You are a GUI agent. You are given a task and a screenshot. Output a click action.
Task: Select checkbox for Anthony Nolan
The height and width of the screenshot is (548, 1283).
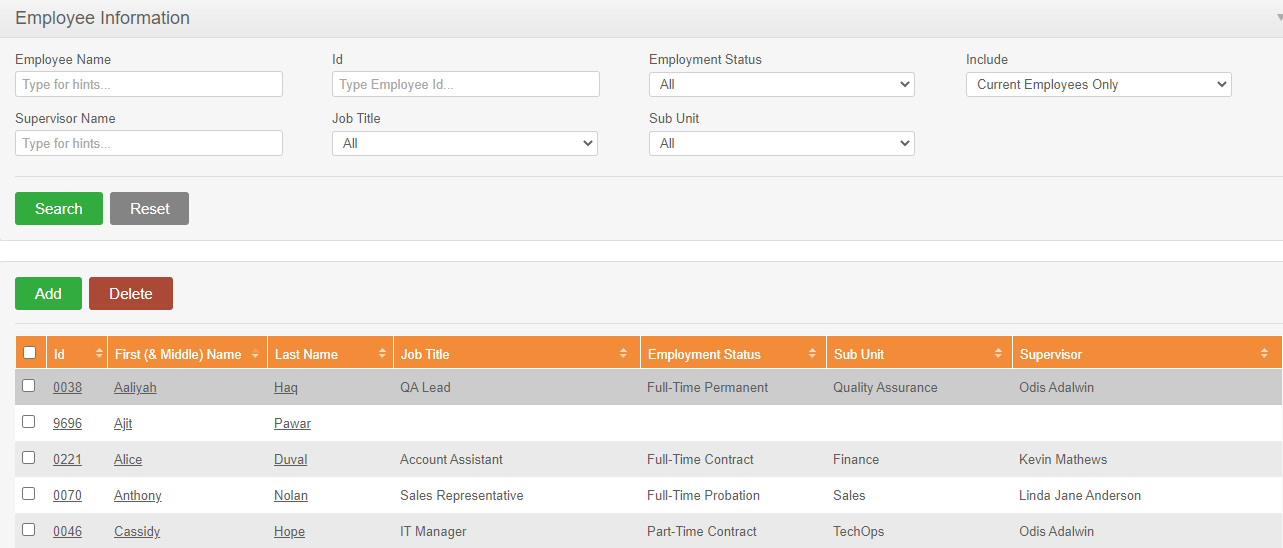(29, 493)
